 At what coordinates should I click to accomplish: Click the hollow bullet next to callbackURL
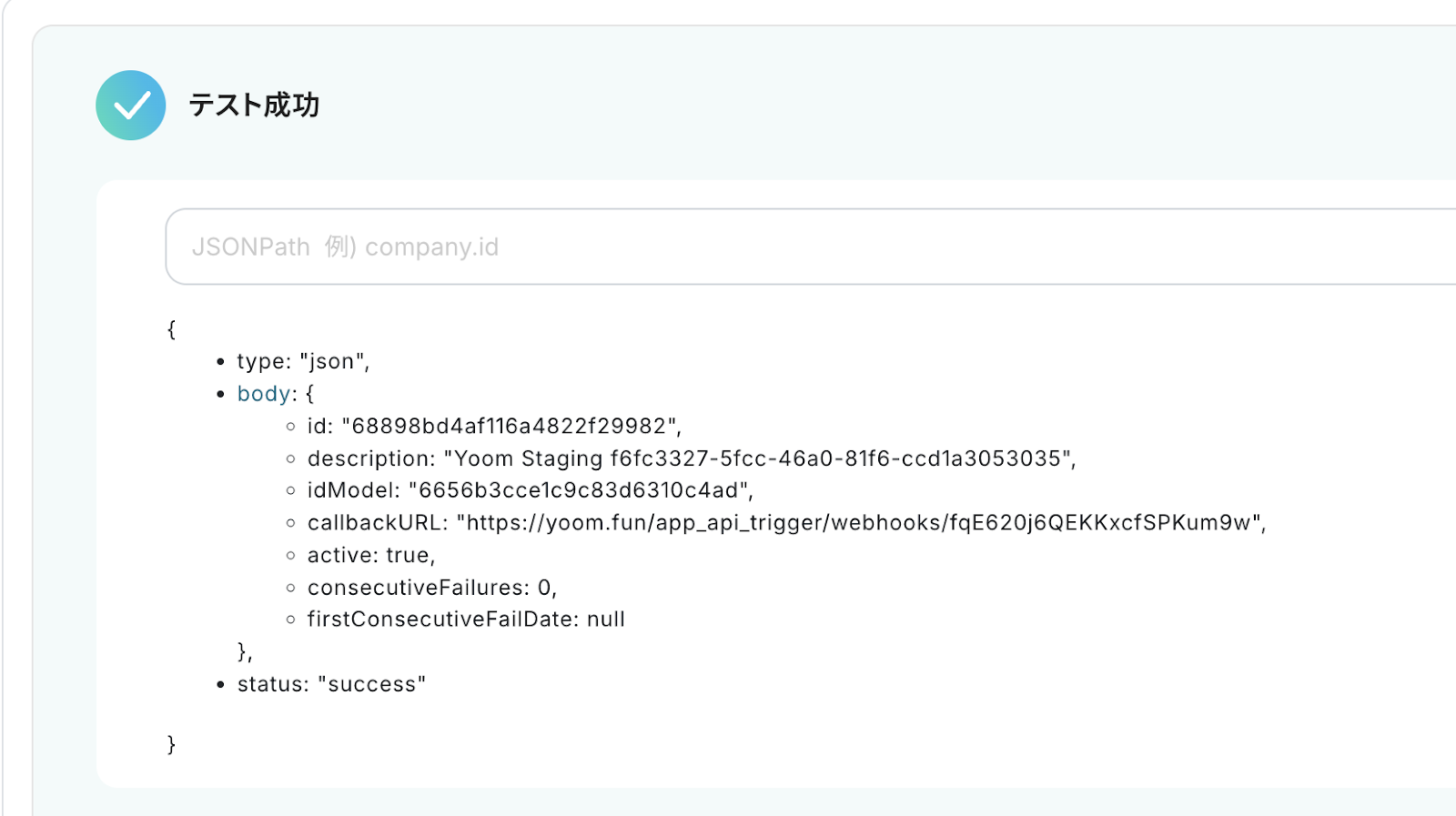pyautogui.click(x=290, y=523)
